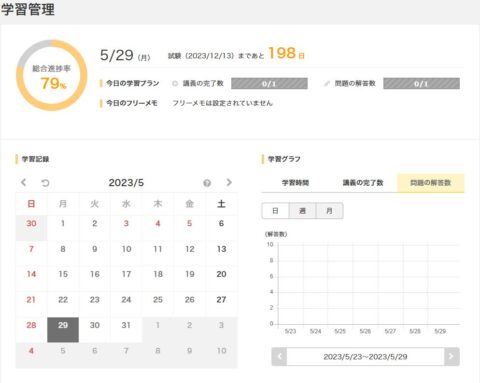Go to previous month in calendar
This screenshot has height=383, width=480.
coord(23,182)
